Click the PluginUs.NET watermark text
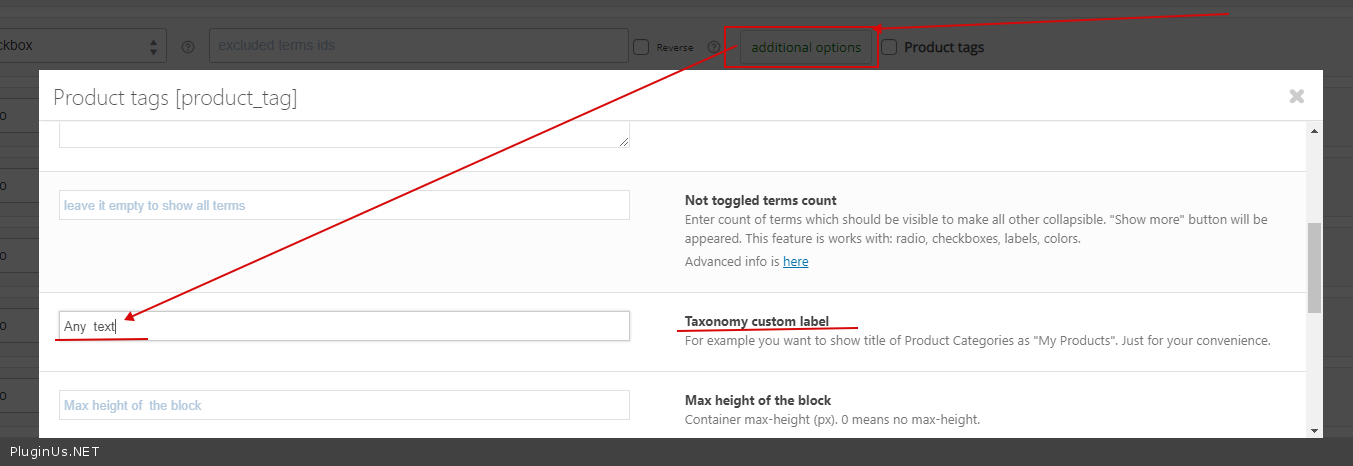Viewport: 1353px width, 466px height. [x=54, y=452]
